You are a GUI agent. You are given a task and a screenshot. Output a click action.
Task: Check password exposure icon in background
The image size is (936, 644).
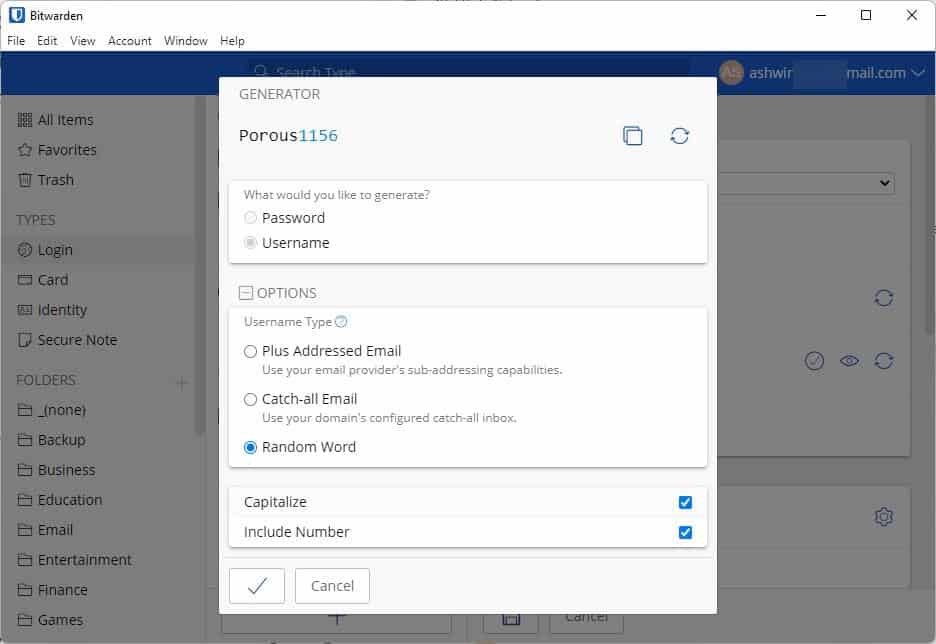pos(814,360)
